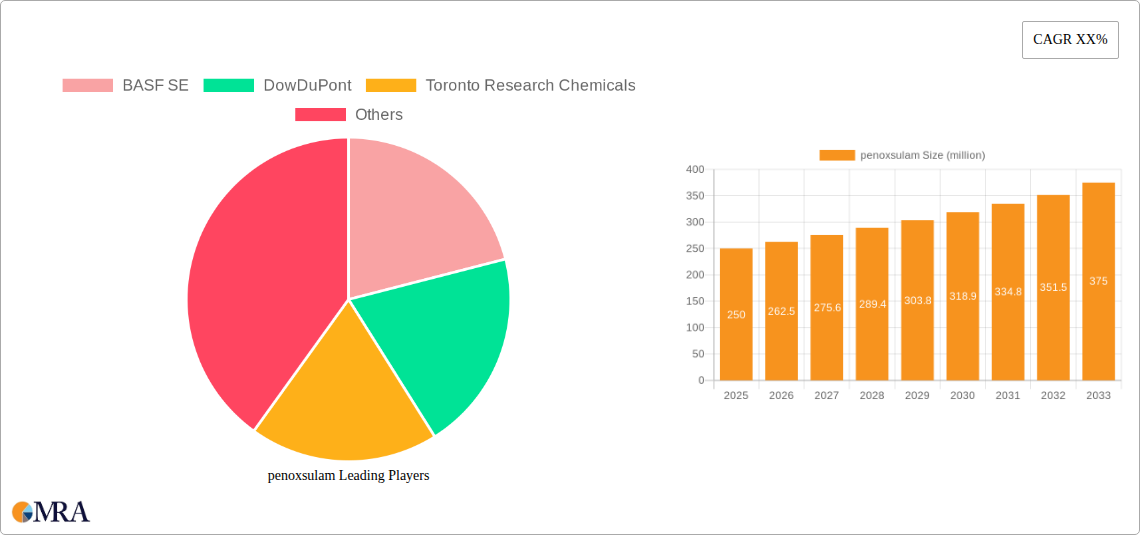Click the 2025 bar labeled 250
The image size is (1140, 535).
click(x=736, y=315)
